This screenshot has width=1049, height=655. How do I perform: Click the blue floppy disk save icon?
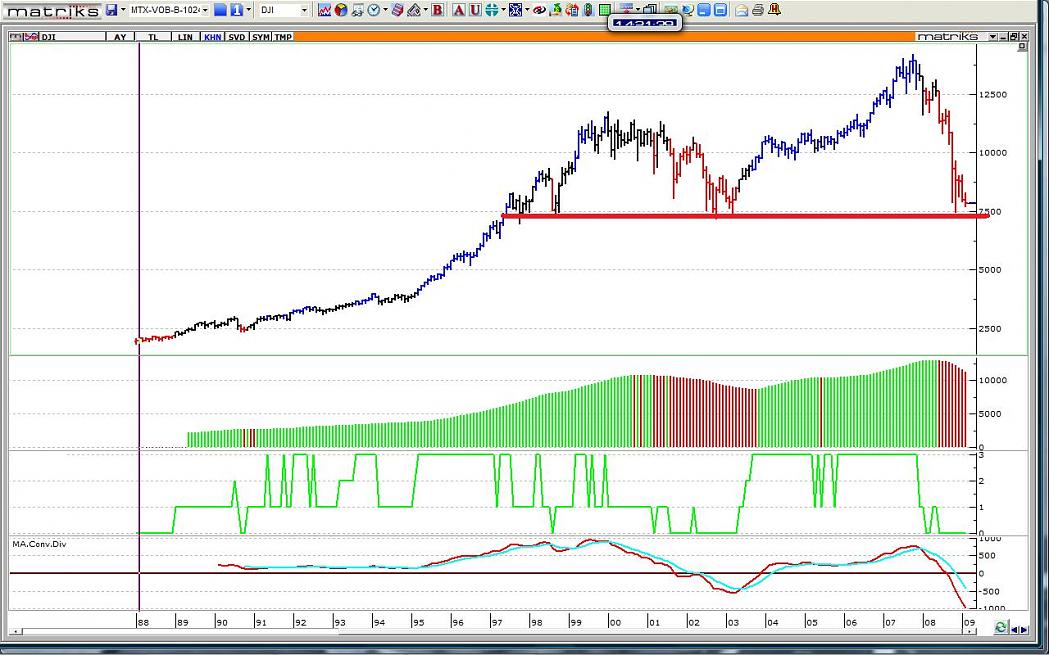click(x=112, y=10)
